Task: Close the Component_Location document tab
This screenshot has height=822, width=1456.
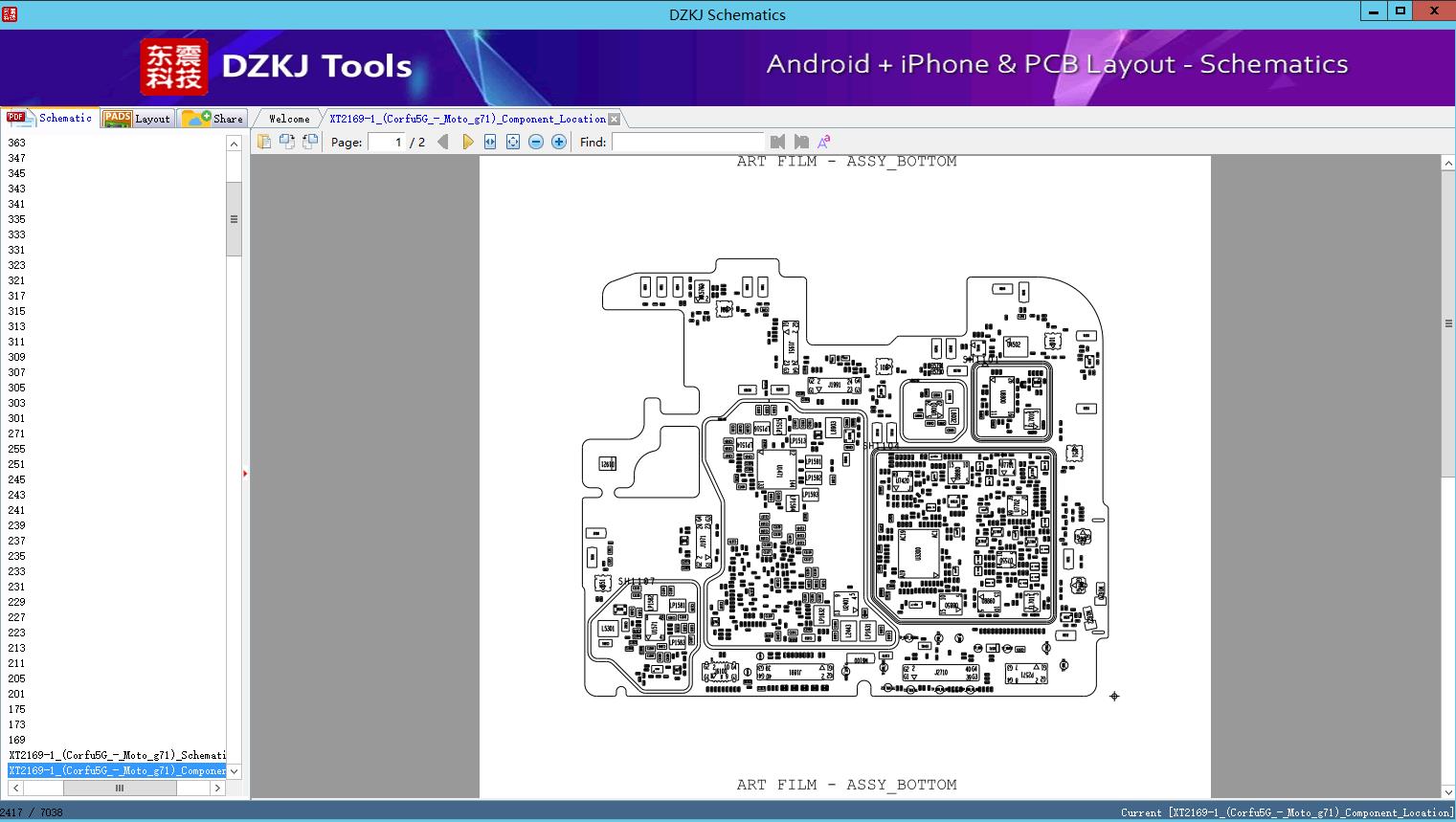Action: coord(615,119)
